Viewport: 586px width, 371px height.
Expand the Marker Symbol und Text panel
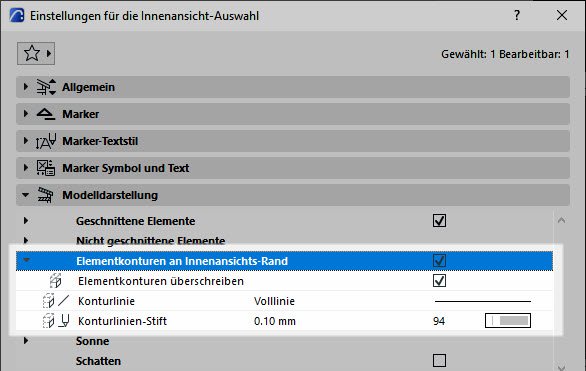[x=25, y=168]
